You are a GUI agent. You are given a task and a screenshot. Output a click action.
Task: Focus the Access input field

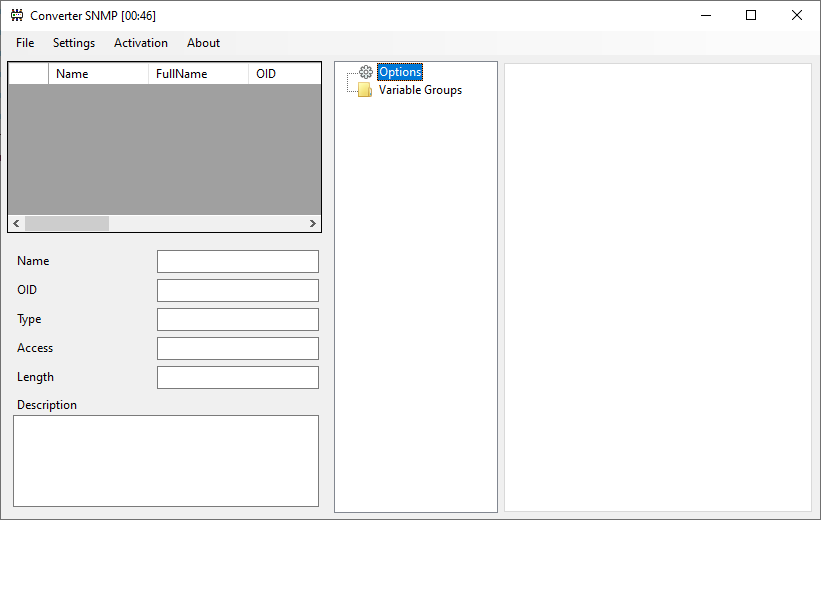coord(238,349)
